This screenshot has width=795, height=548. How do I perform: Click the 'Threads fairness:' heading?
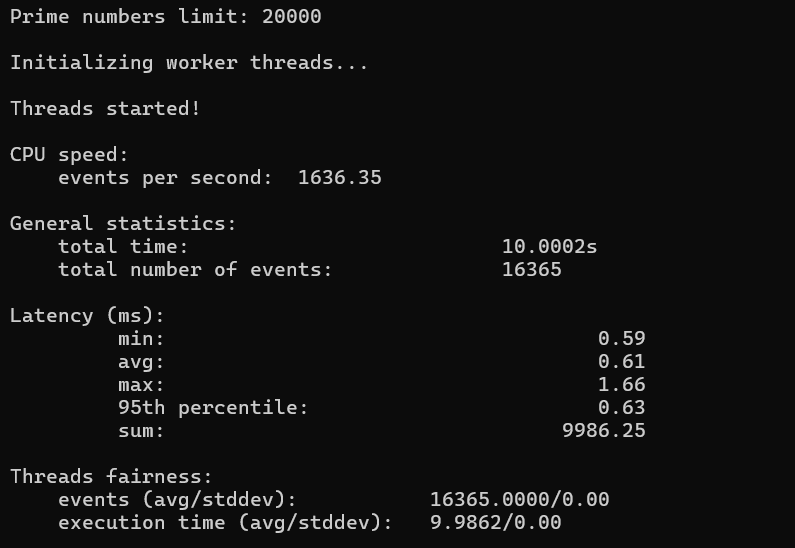(x=111, y=477)
